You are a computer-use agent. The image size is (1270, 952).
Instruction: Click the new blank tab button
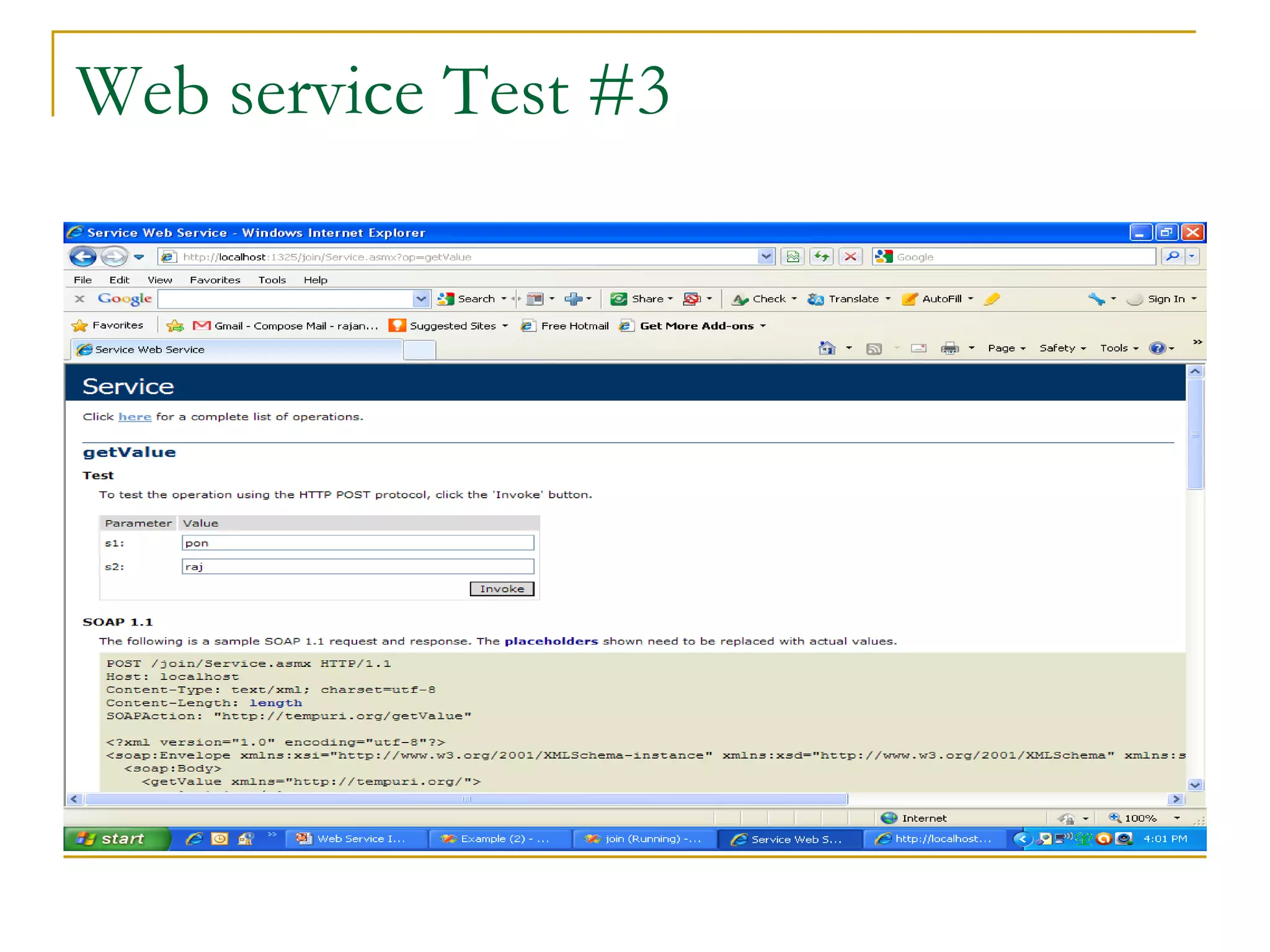[x=420, y=350]
